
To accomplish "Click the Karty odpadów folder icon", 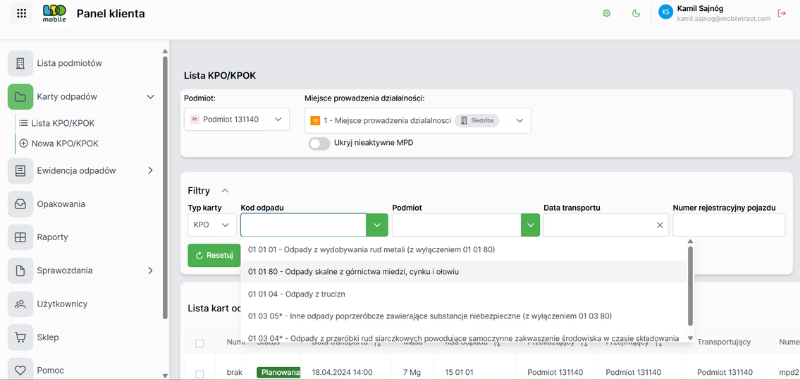I will [20, 97].
